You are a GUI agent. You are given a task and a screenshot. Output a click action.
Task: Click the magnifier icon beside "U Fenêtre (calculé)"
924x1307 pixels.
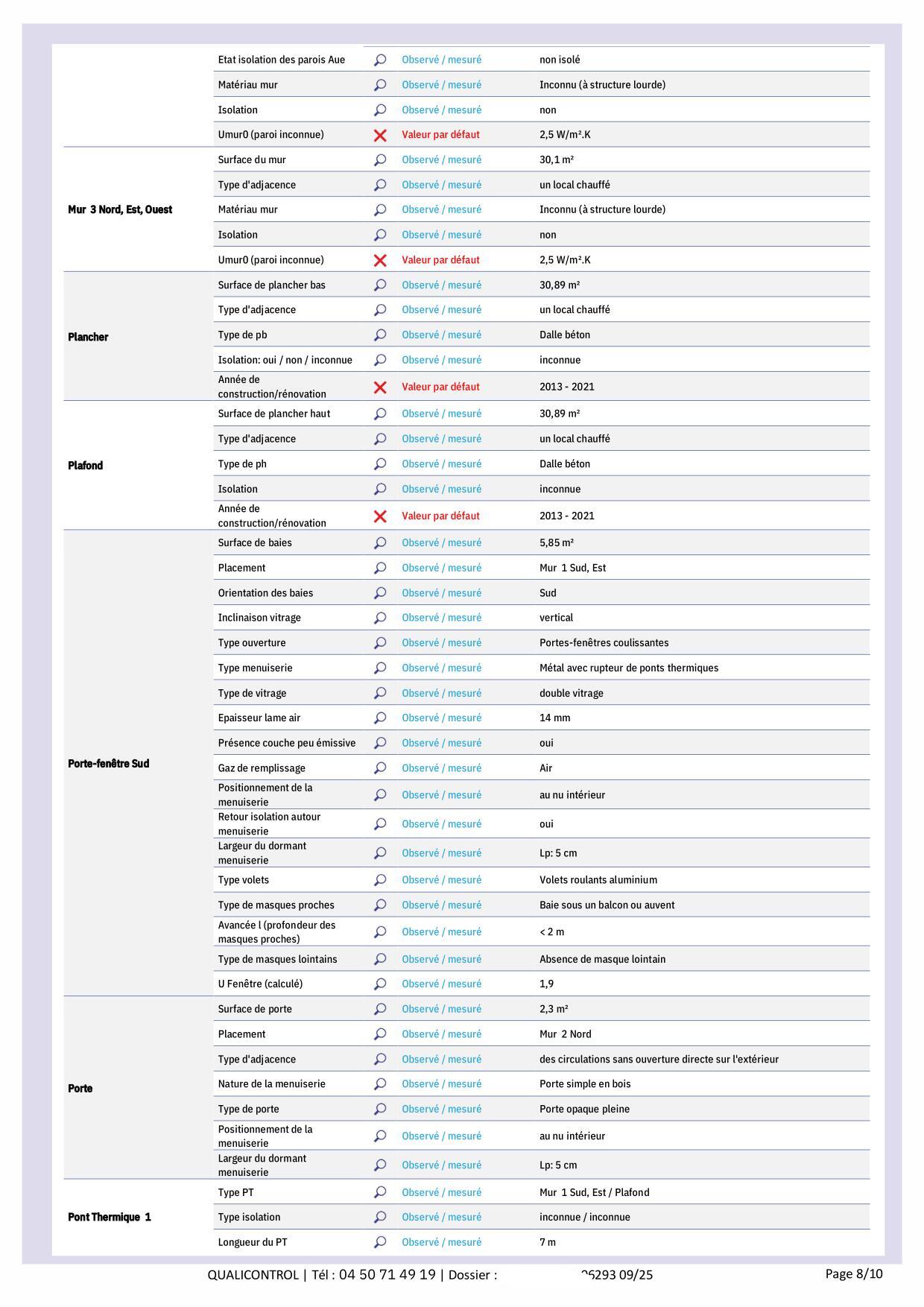pos(380,984)
